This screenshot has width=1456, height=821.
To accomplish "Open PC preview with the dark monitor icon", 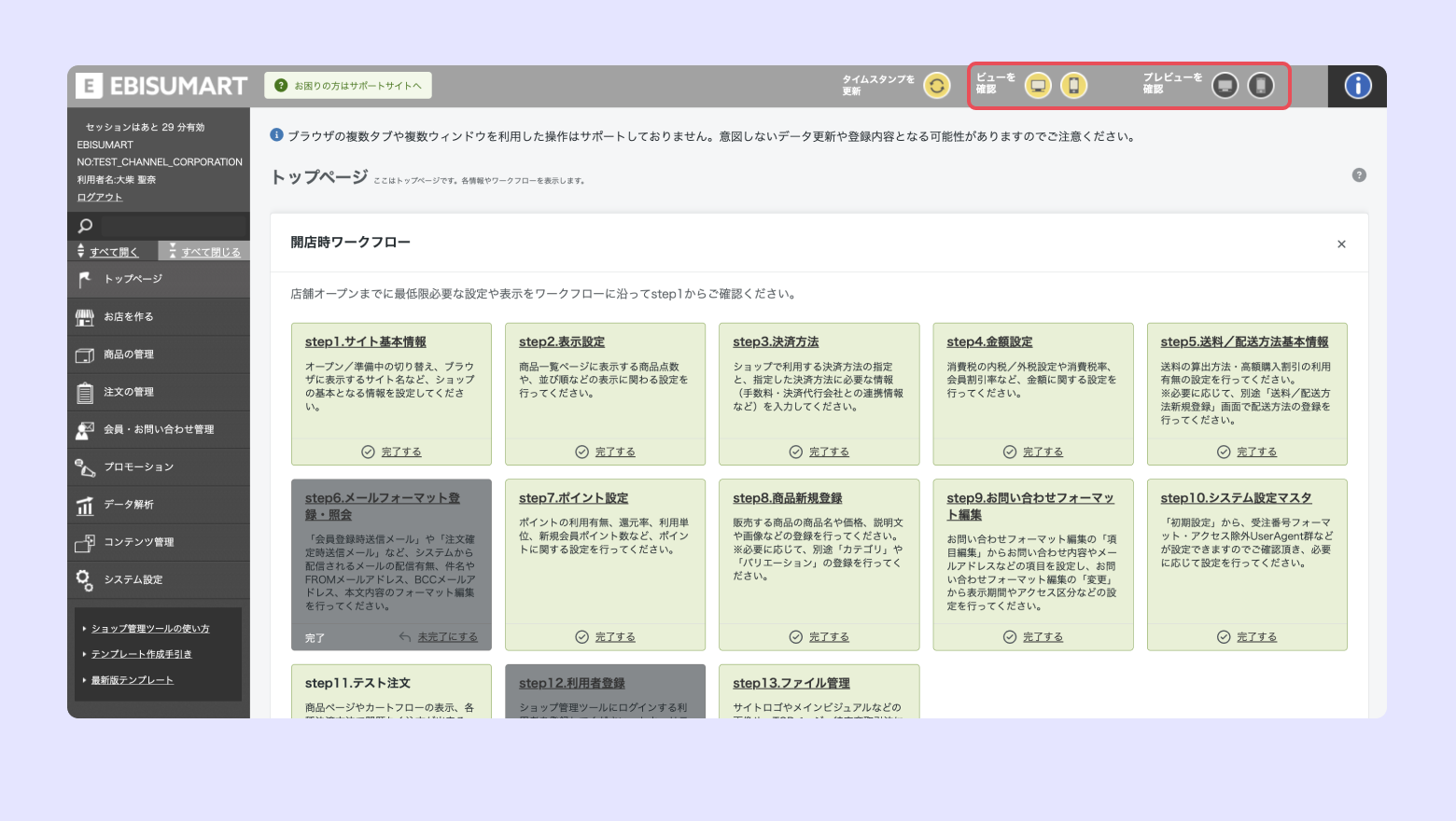I will [1225, 86].
